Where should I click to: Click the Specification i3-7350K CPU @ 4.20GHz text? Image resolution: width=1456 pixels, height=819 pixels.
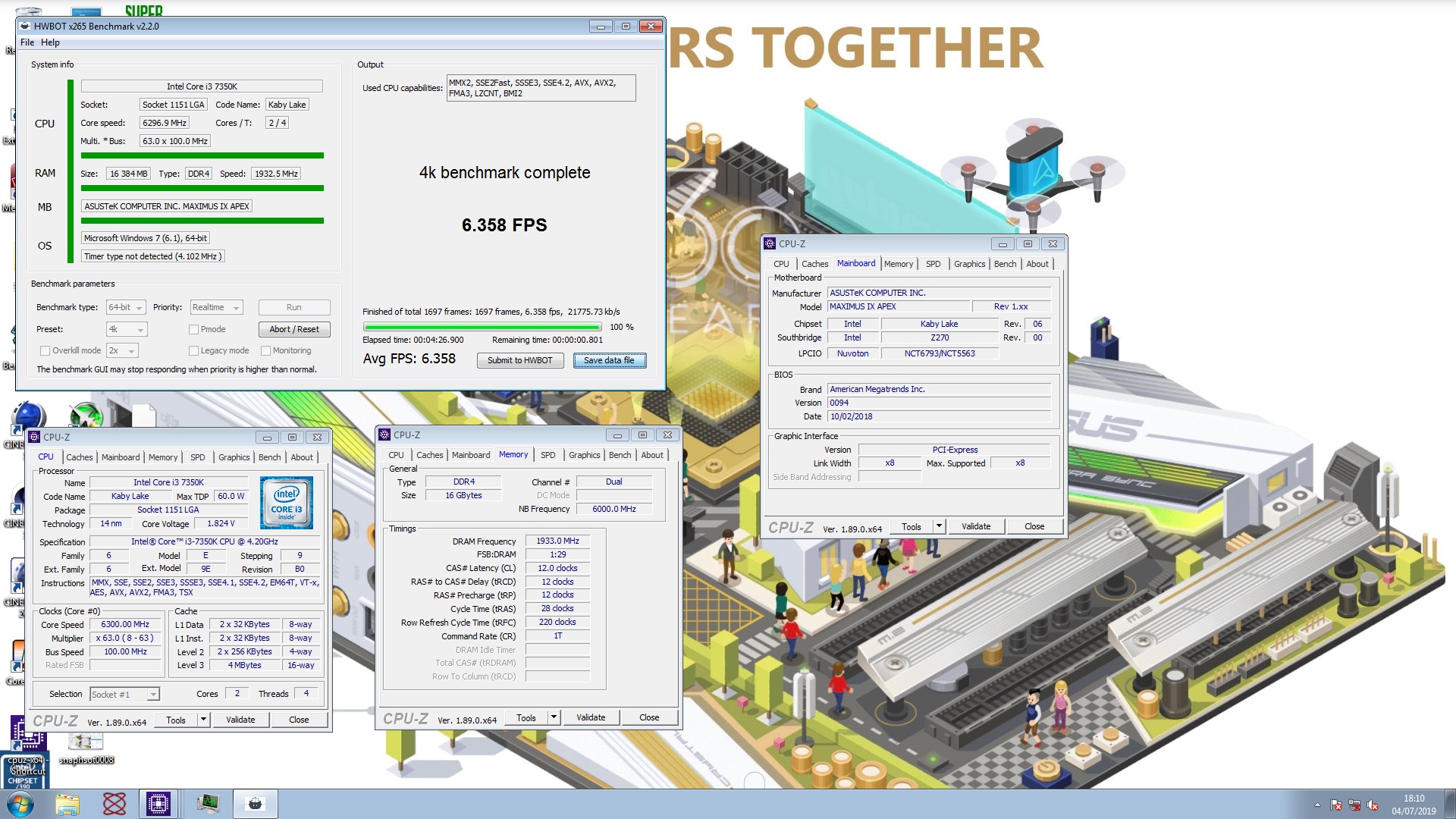[205, 541]
